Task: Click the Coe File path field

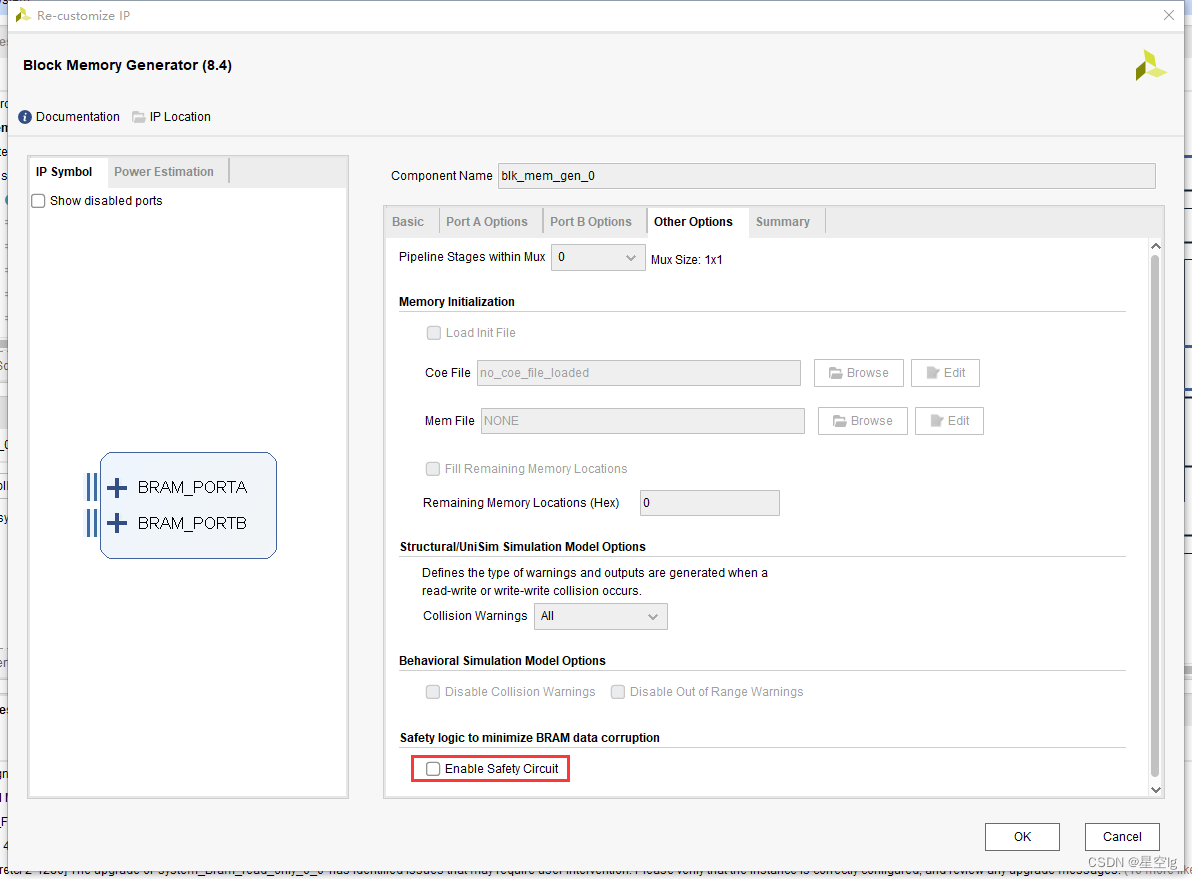Action: point(639,373)
